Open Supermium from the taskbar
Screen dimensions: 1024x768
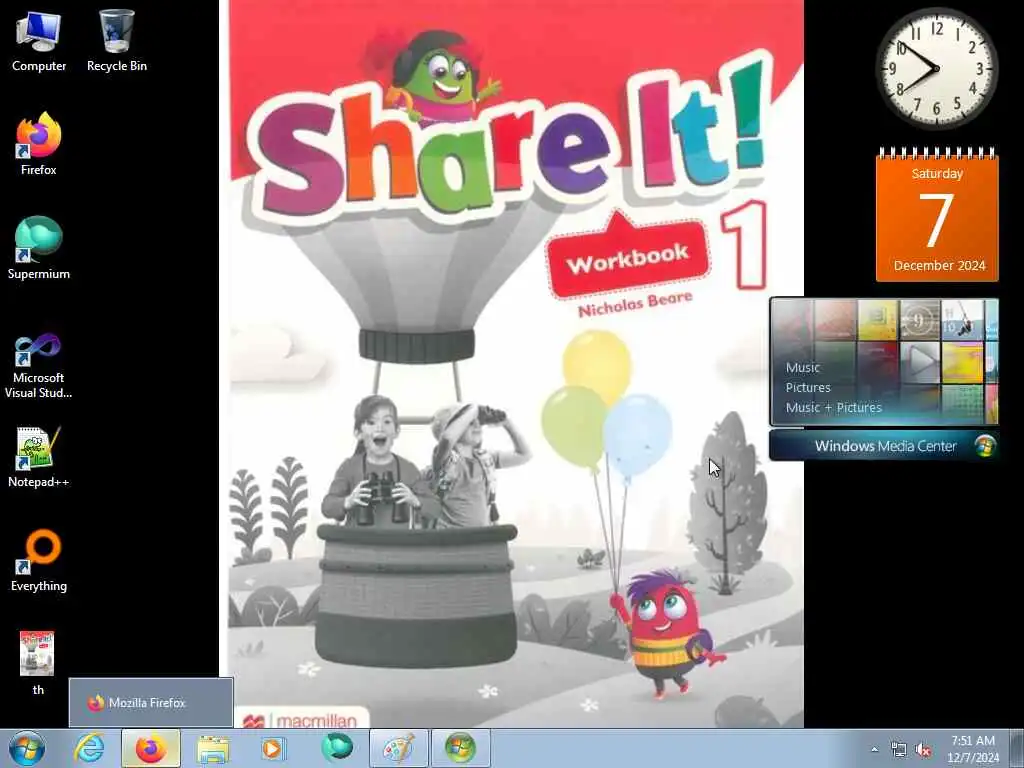click(336, 748)
